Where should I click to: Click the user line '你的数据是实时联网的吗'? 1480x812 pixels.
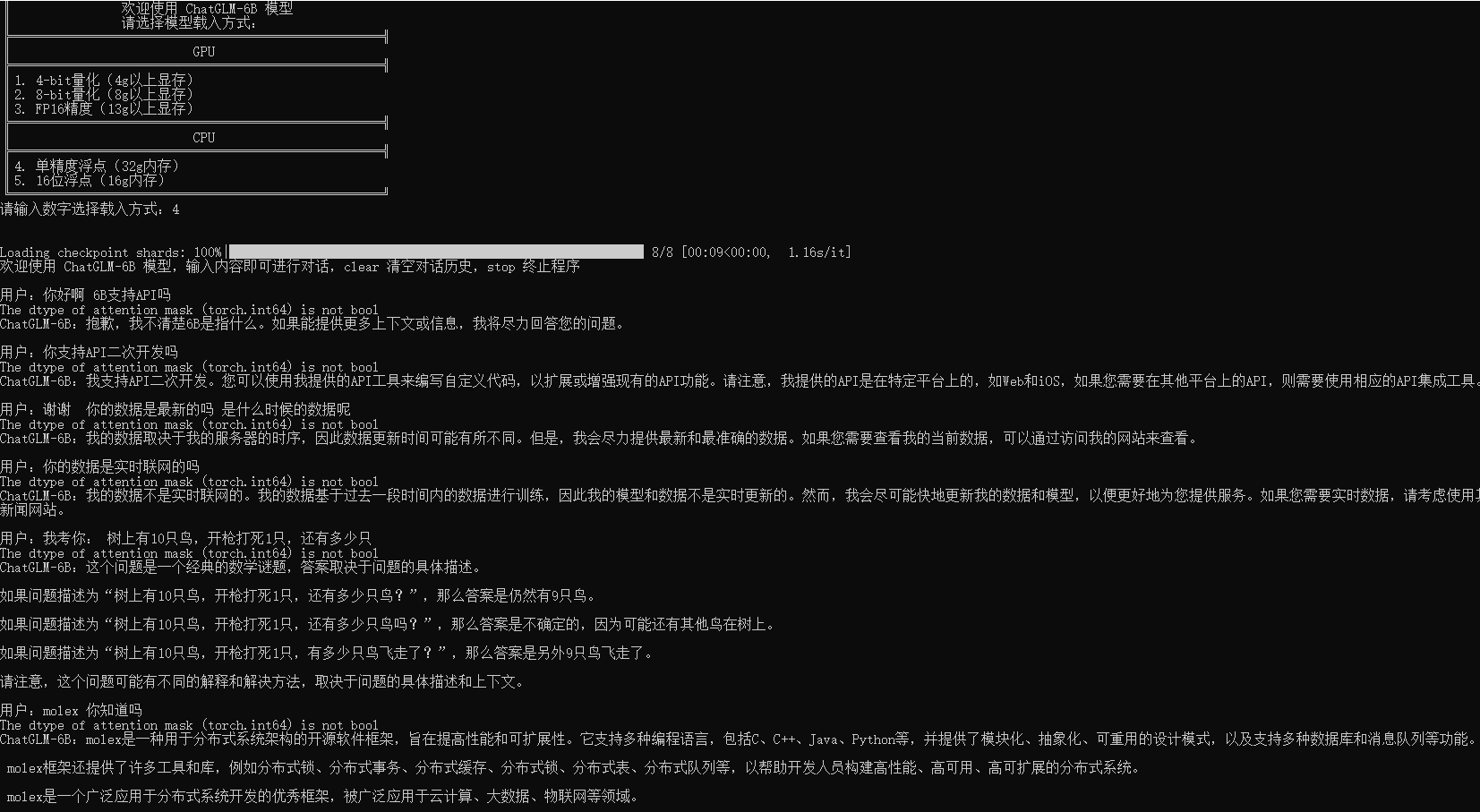[100, 467]
